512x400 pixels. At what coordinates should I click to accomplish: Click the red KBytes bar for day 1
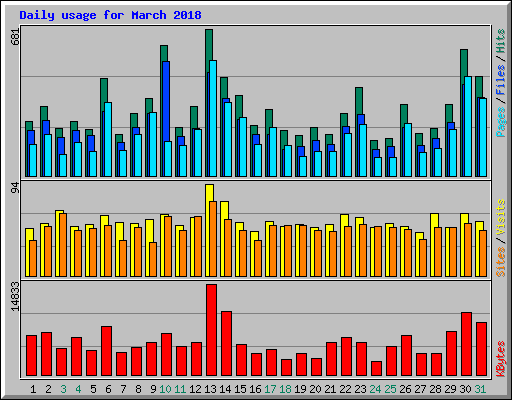[31, 356]
